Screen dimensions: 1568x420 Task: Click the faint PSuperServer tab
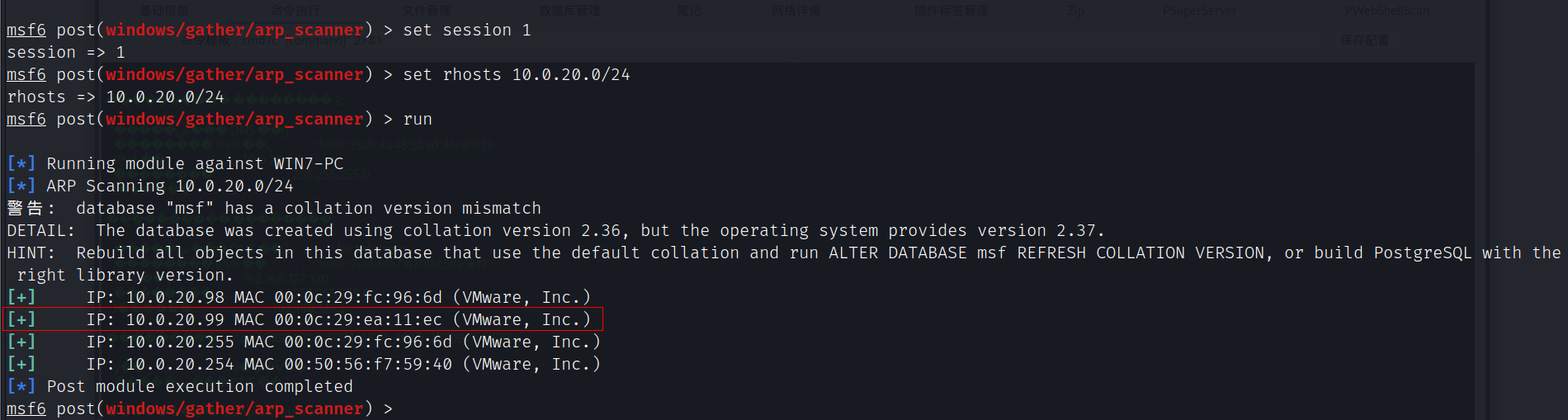pos(1199,11)
